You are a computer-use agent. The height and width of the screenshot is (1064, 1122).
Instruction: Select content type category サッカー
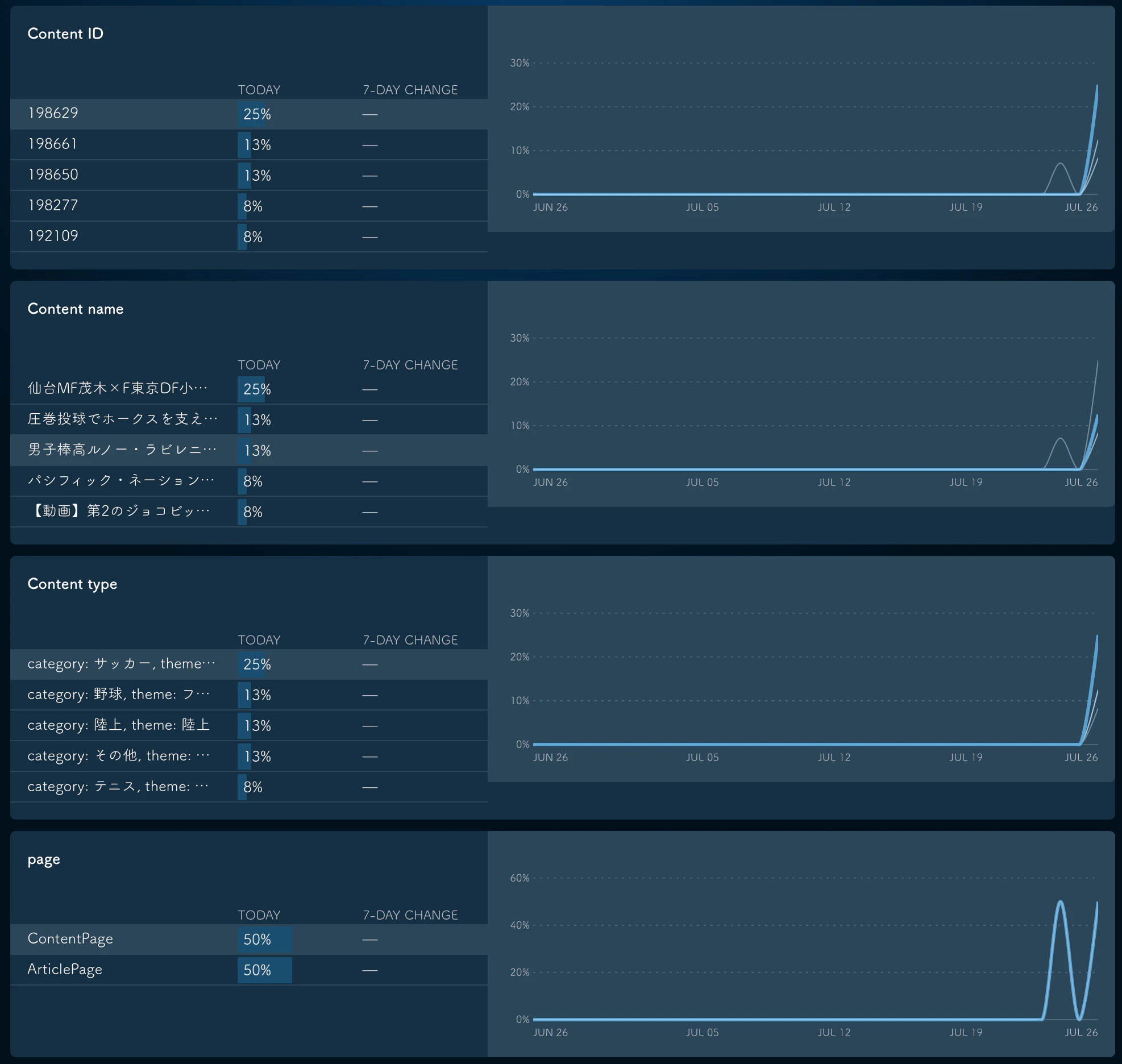point(249,664)
